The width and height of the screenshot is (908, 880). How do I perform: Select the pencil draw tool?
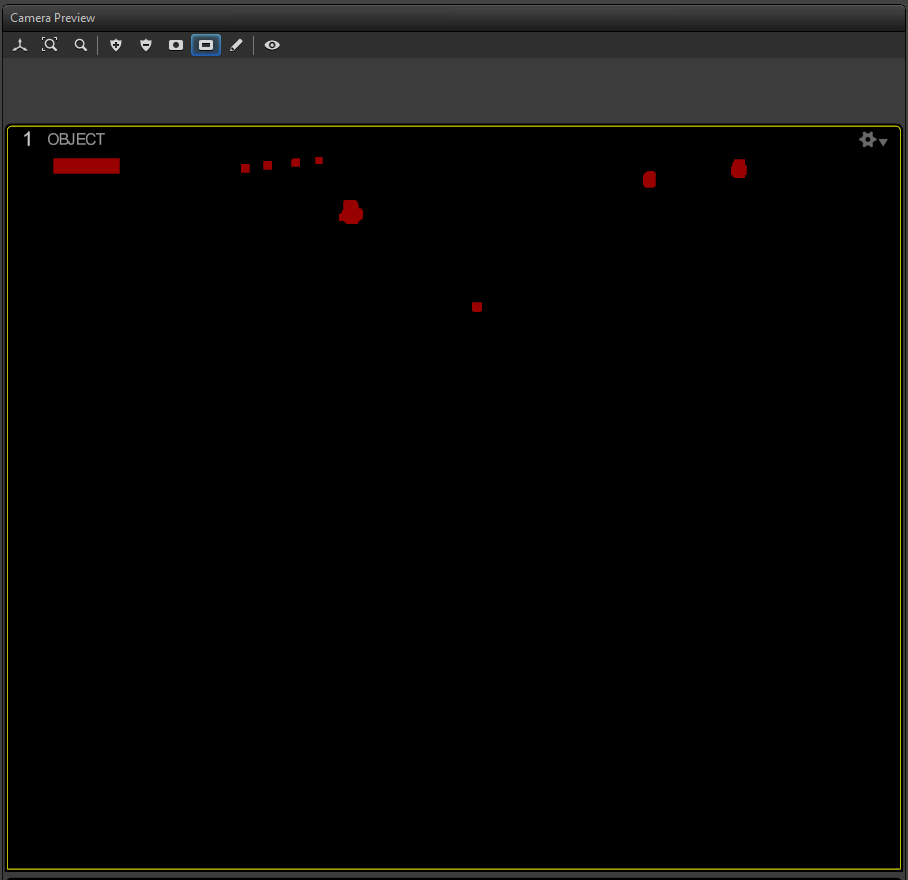(236, 45)
